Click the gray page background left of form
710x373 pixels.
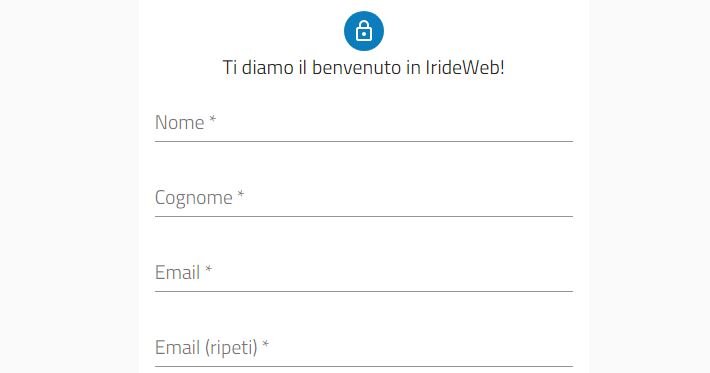pos(69,186)
